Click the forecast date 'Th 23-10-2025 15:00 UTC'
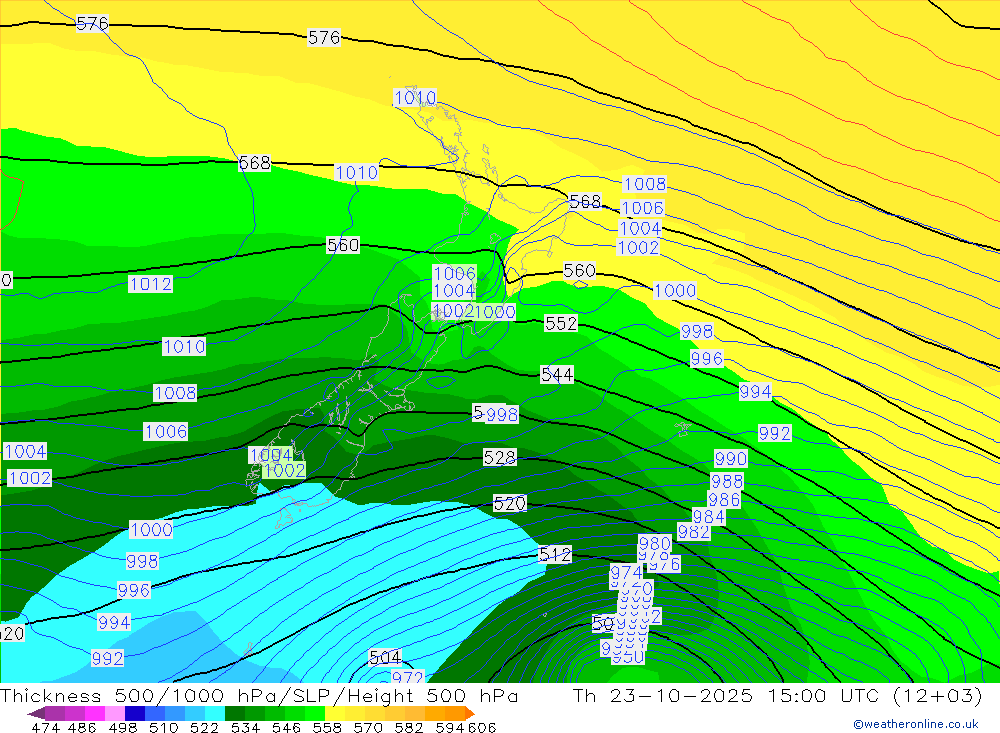1000x733 pixels. click(x=726, y=695)
